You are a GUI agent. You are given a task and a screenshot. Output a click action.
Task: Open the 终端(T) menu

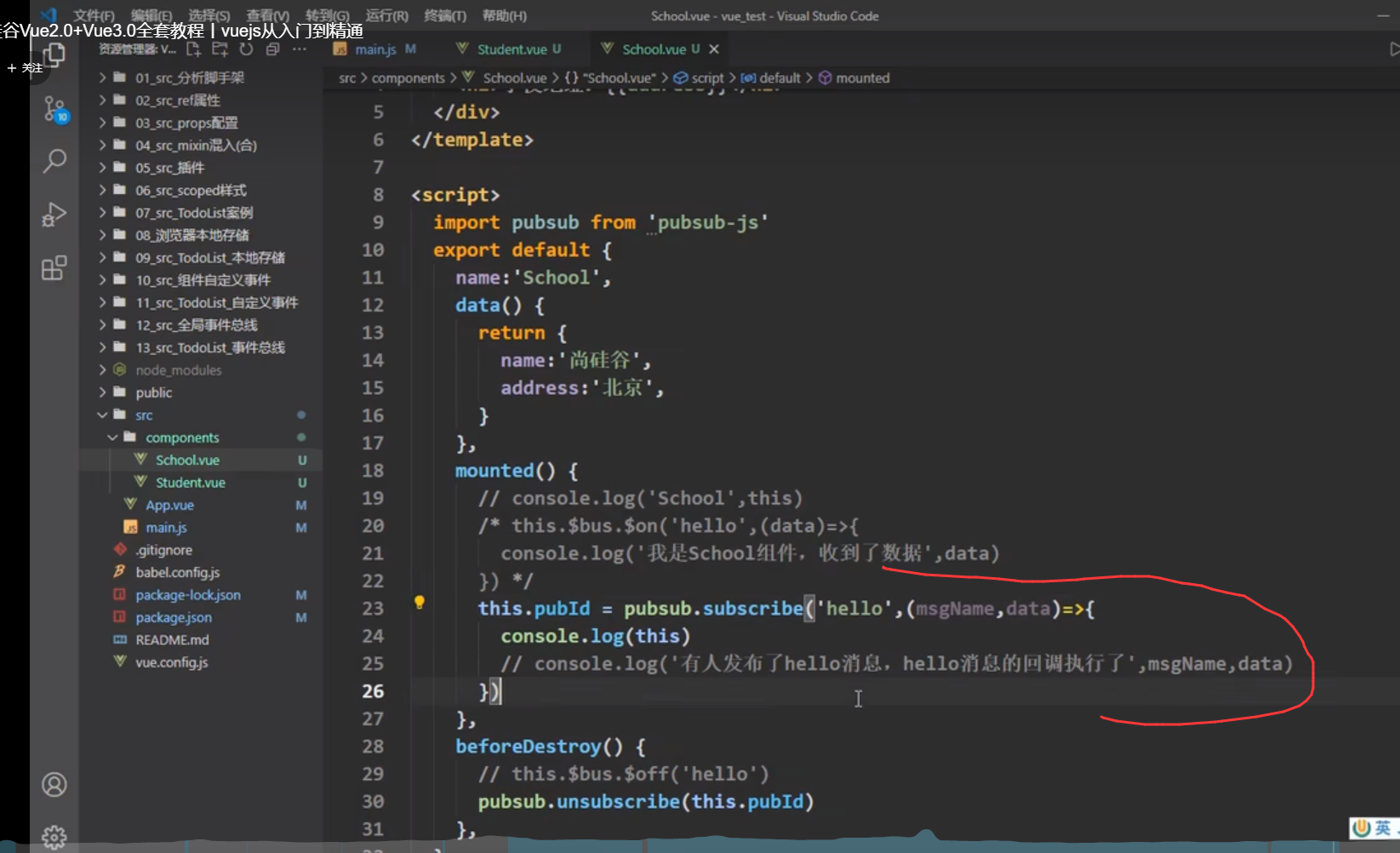point(445,15)
